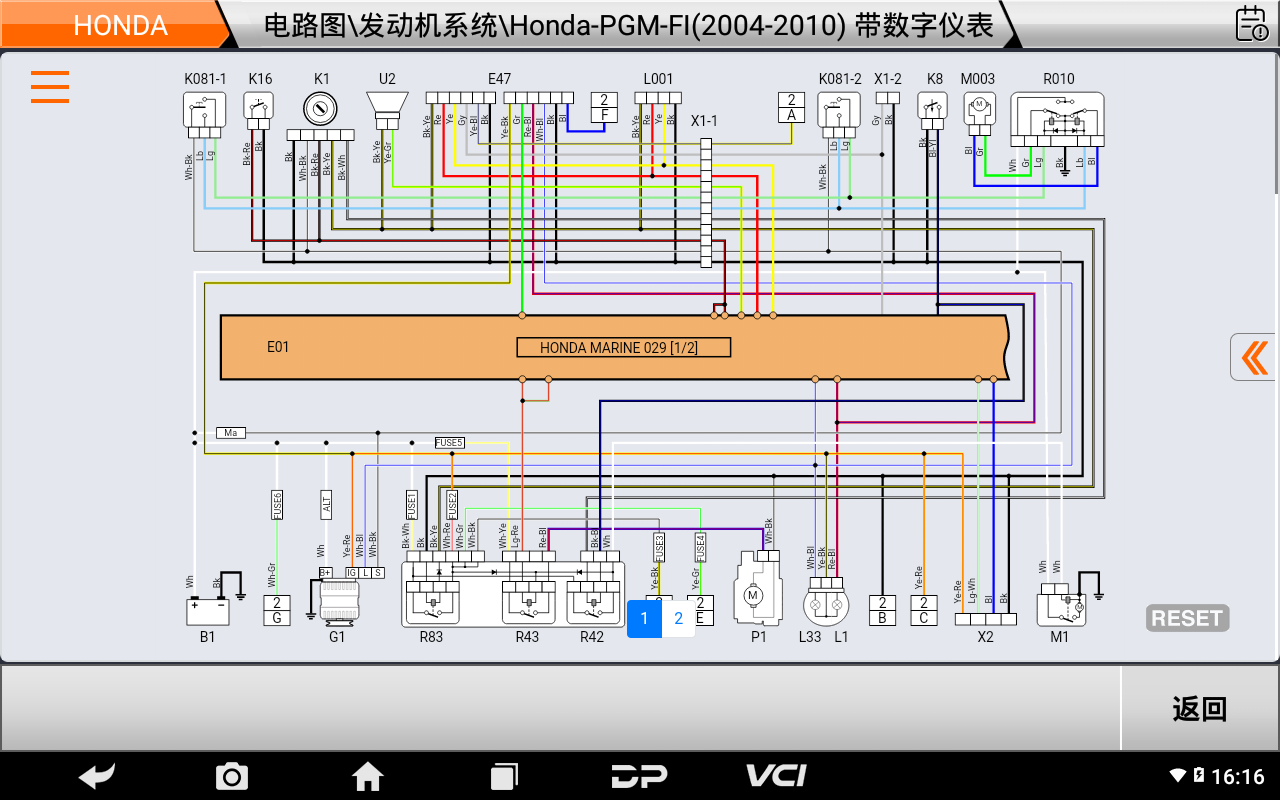Tap the DP diagnostic icon
Viewport: 1280px width, 800px height.
639,775
